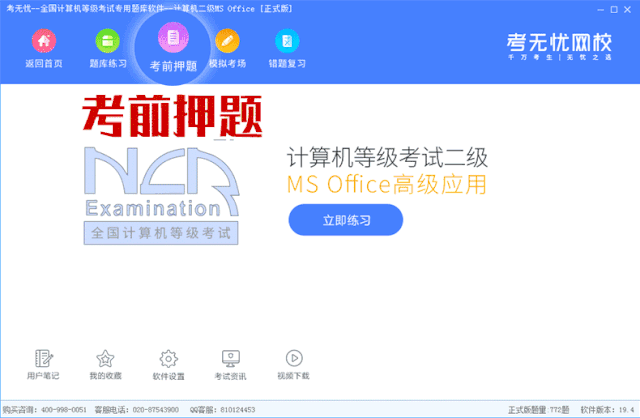Click the 考无忧网校 logo
The height and width of the screenshot is (418, 640).
click(x=559, y=46)
